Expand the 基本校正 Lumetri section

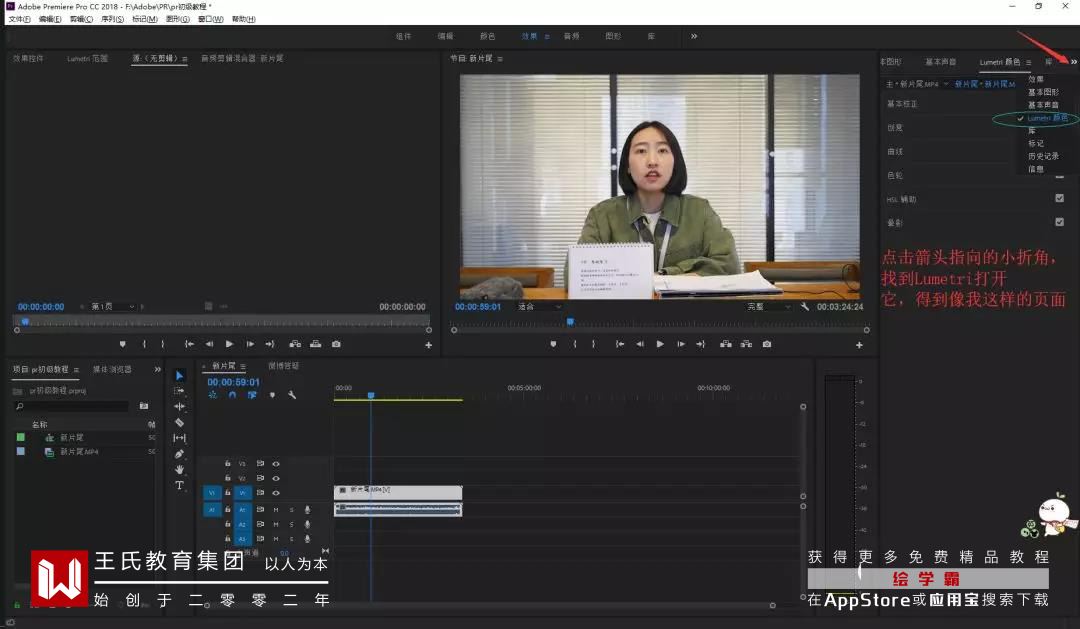(x=902, y=104)
